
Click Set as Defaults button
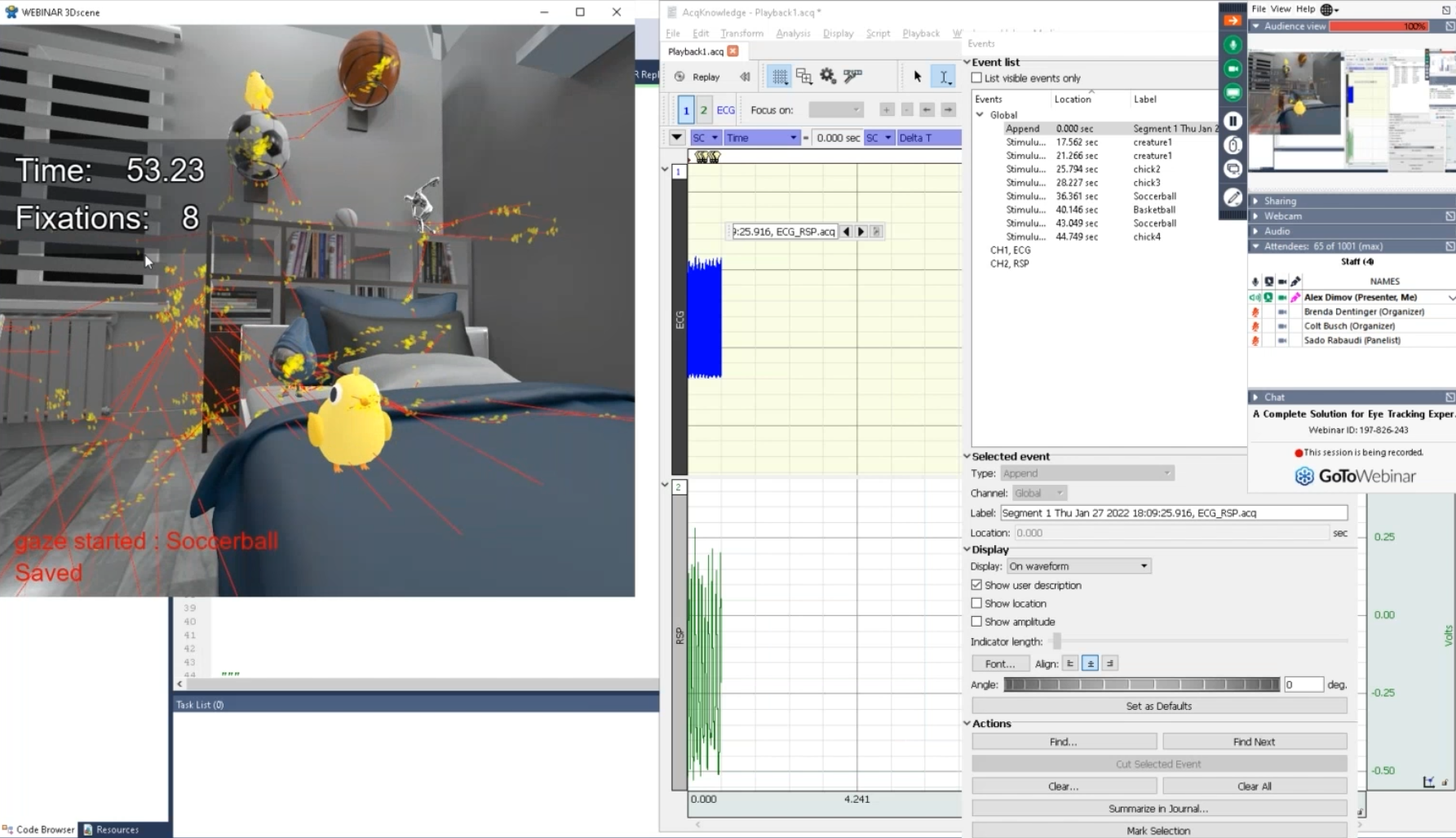[1158, 705]
